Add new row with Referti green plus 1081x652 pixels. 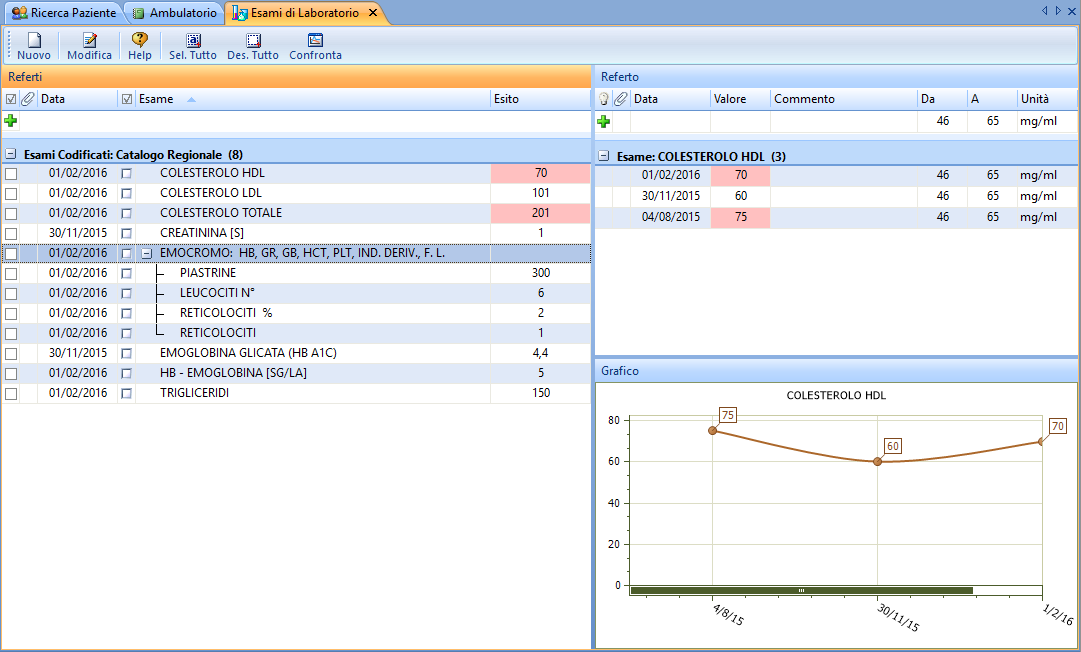point(10,121)
